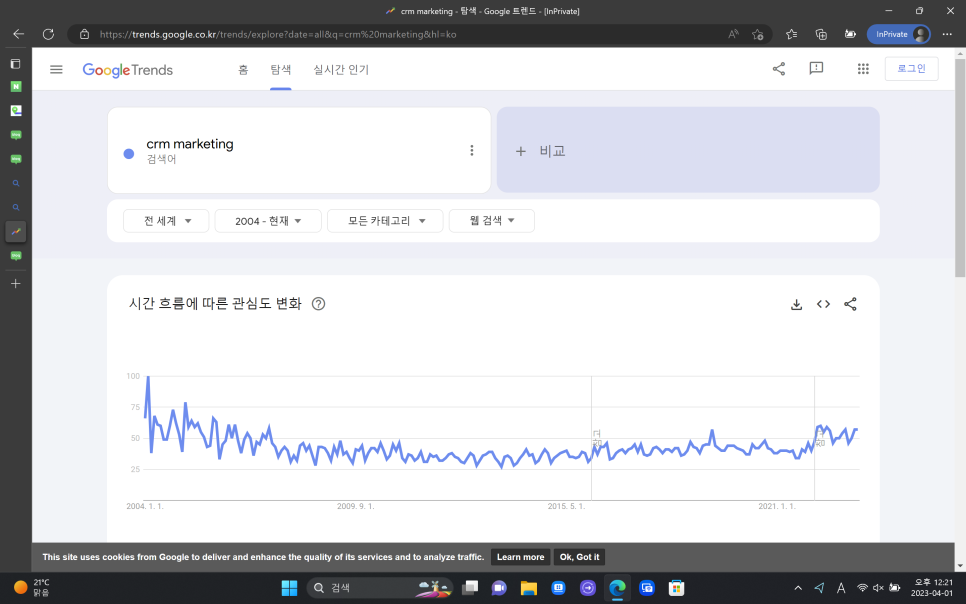This screenshot has width=966, height=604.
Task: Open File Explorer from taskbar
Action: (x=529, y=588)
